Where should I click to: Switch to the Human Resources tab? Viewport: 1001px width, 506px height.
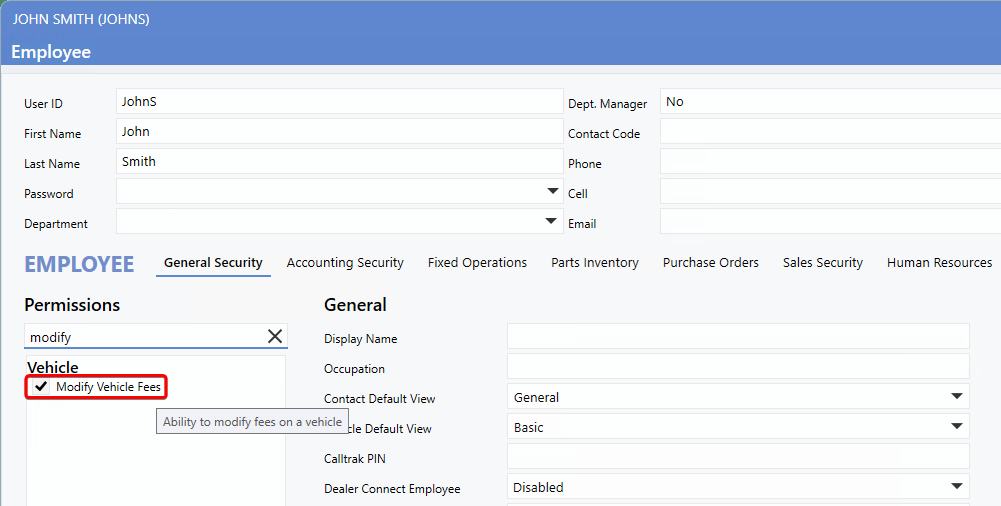[x=939, y=263]
